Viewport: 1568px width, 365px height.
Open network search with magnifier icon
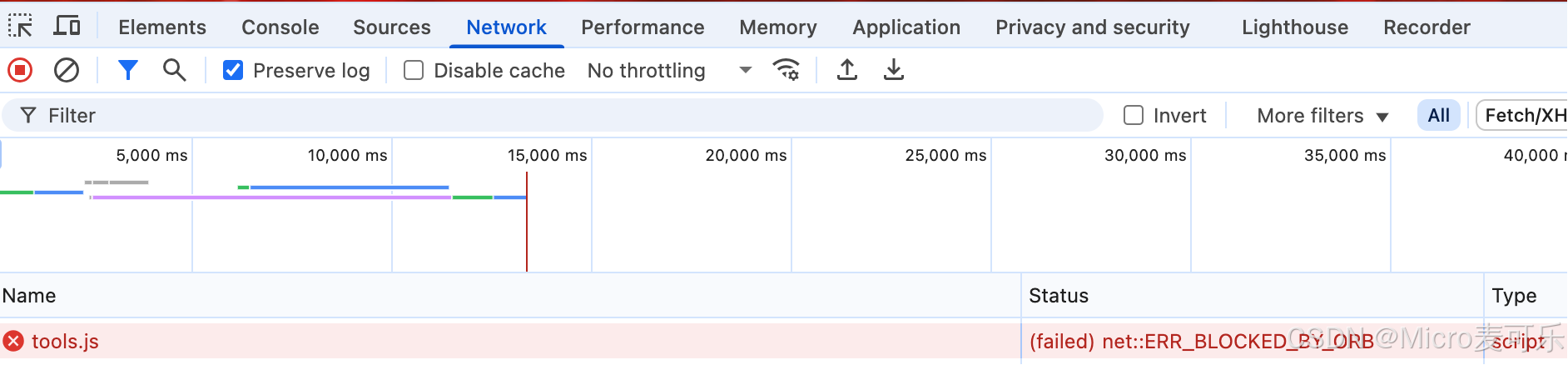pos(174,71)
